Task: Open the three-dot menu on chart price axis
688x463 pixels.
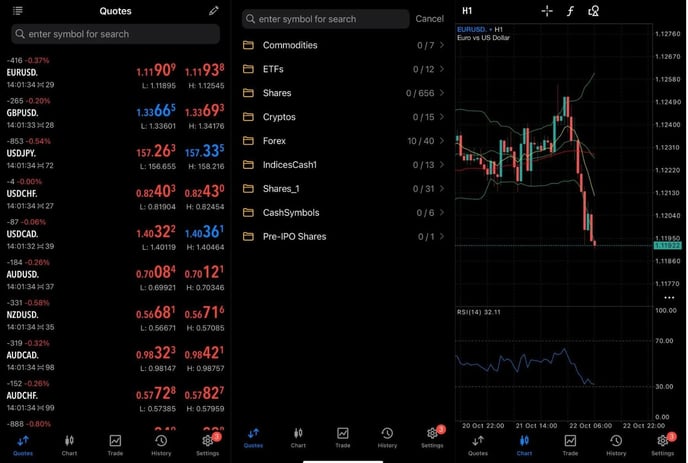Action: [x=669, y=298]
